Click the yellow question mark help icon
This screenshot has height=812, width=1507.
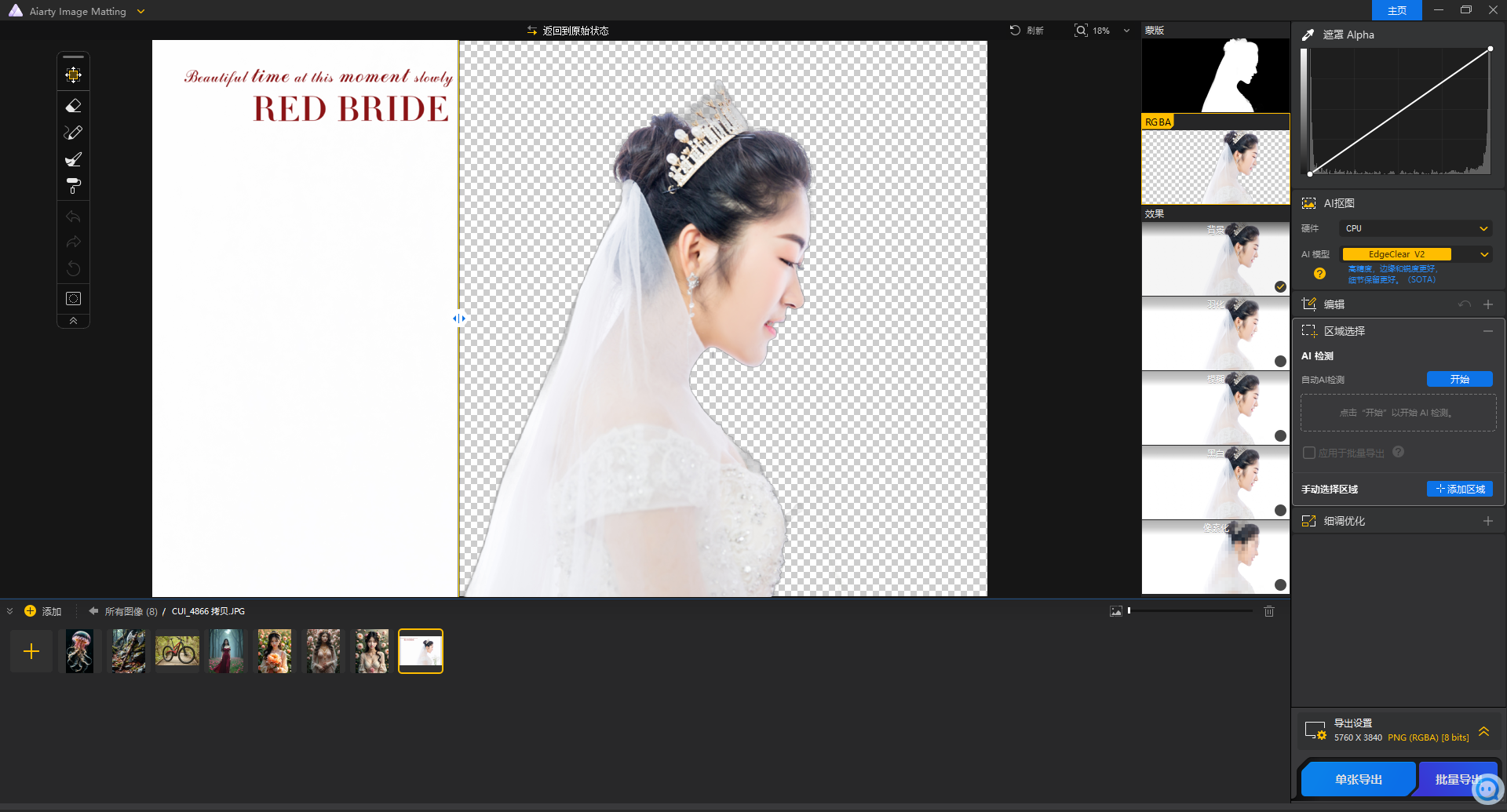1319,274
